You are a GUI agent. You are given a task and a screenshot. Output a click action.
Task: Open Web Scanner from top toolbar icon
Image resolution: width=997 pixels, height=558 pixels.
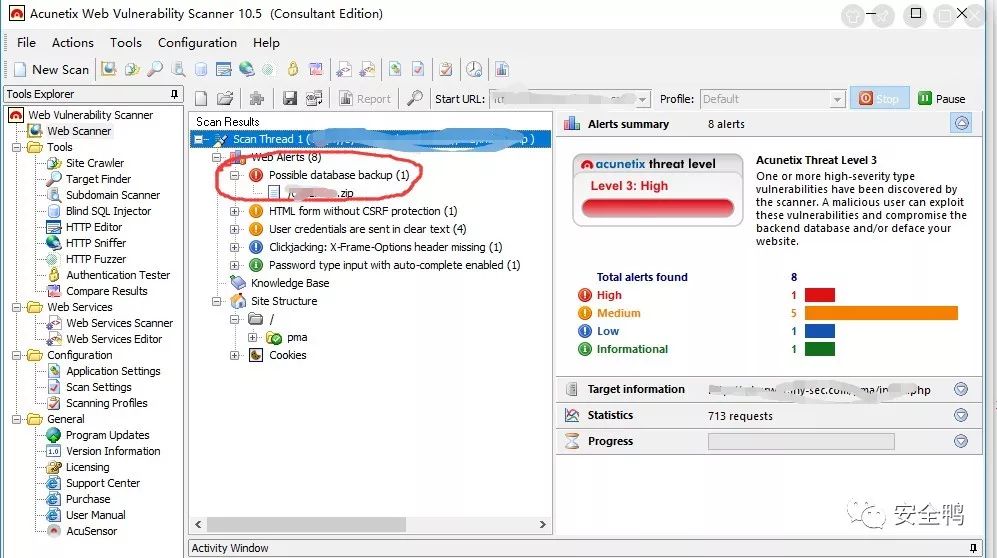[109, 69]
